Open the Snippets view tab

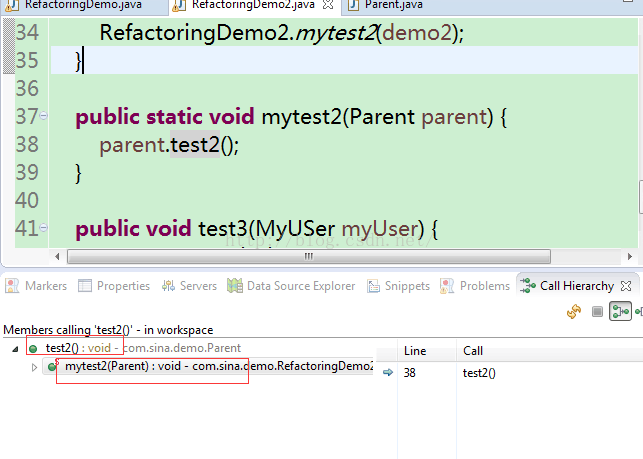pyautogui.click(x=398, y=286)
